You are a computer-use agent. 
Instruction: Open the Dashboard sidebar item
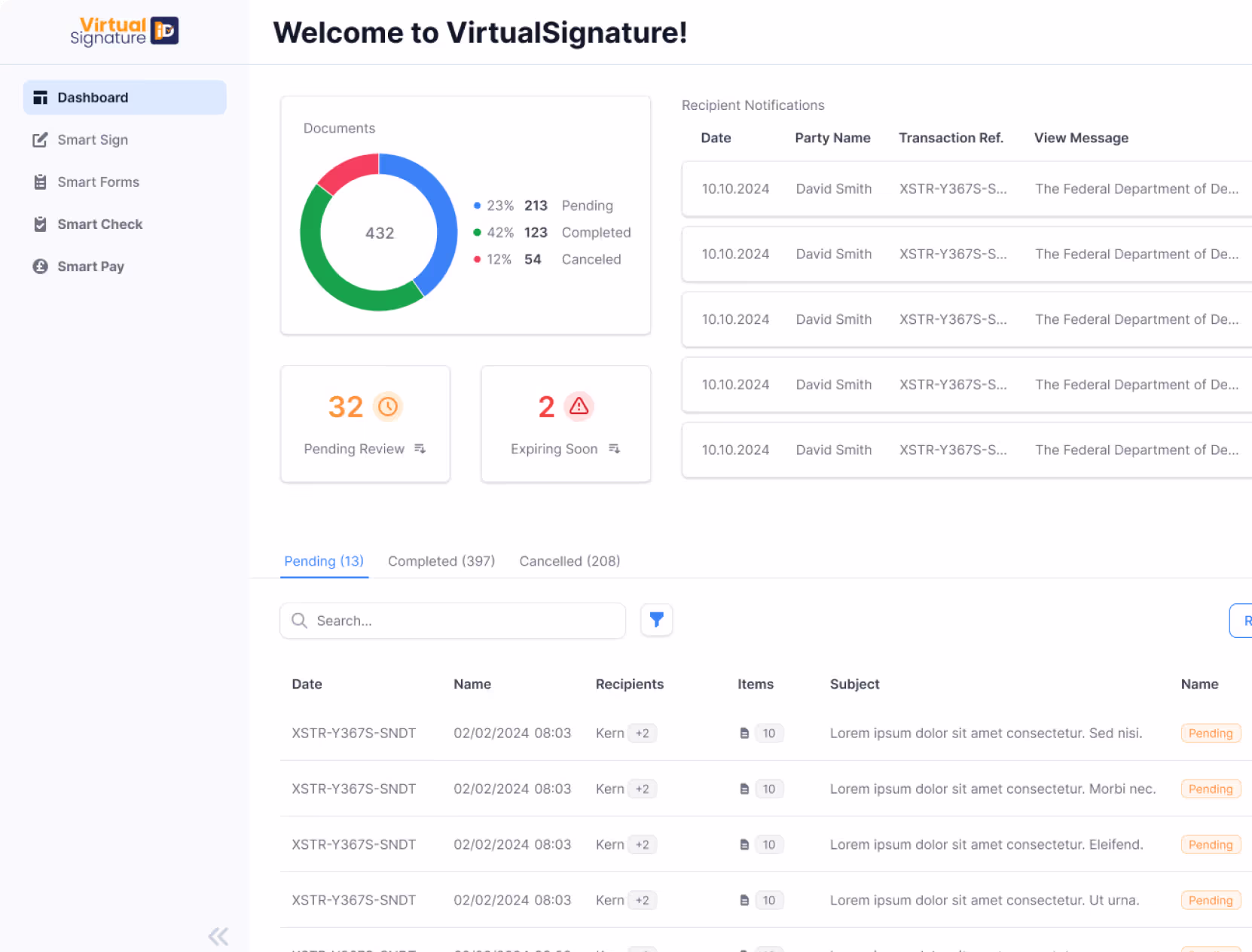tap(124, 97)
